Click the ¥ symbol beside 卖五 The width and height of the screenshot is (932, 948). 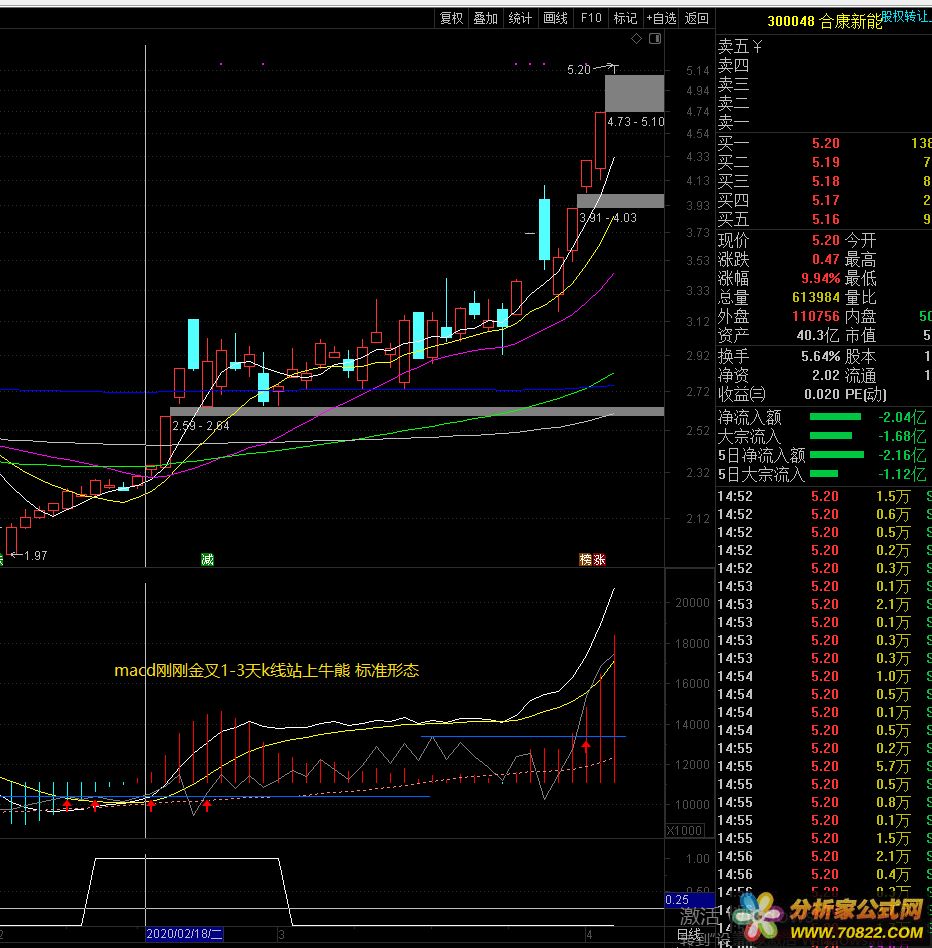[x=757, y=46]
